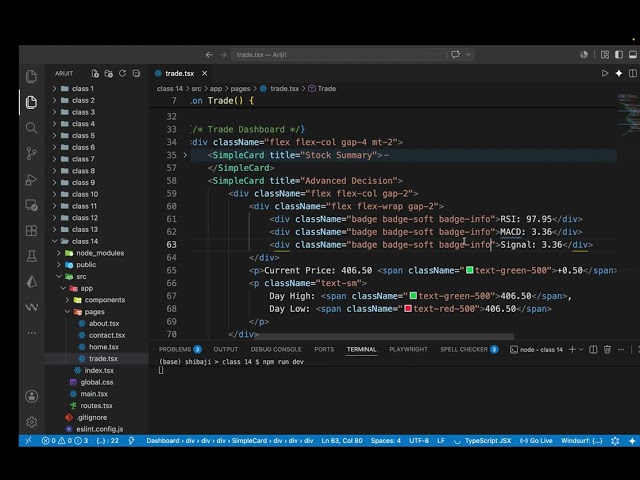The image size is (640, 480).
Task: Open the green color swatch on line 65
Action: [x=470, y=270]
